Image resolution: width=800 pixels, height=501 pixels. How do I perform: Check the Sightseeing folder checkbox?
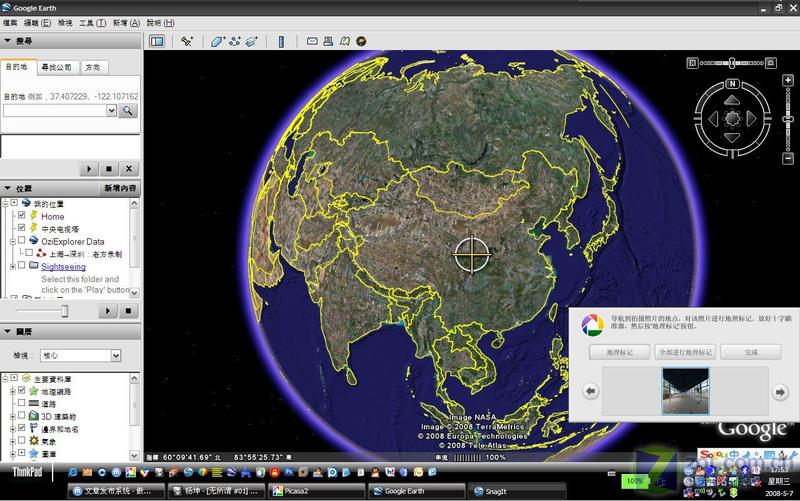click(21, 265)
